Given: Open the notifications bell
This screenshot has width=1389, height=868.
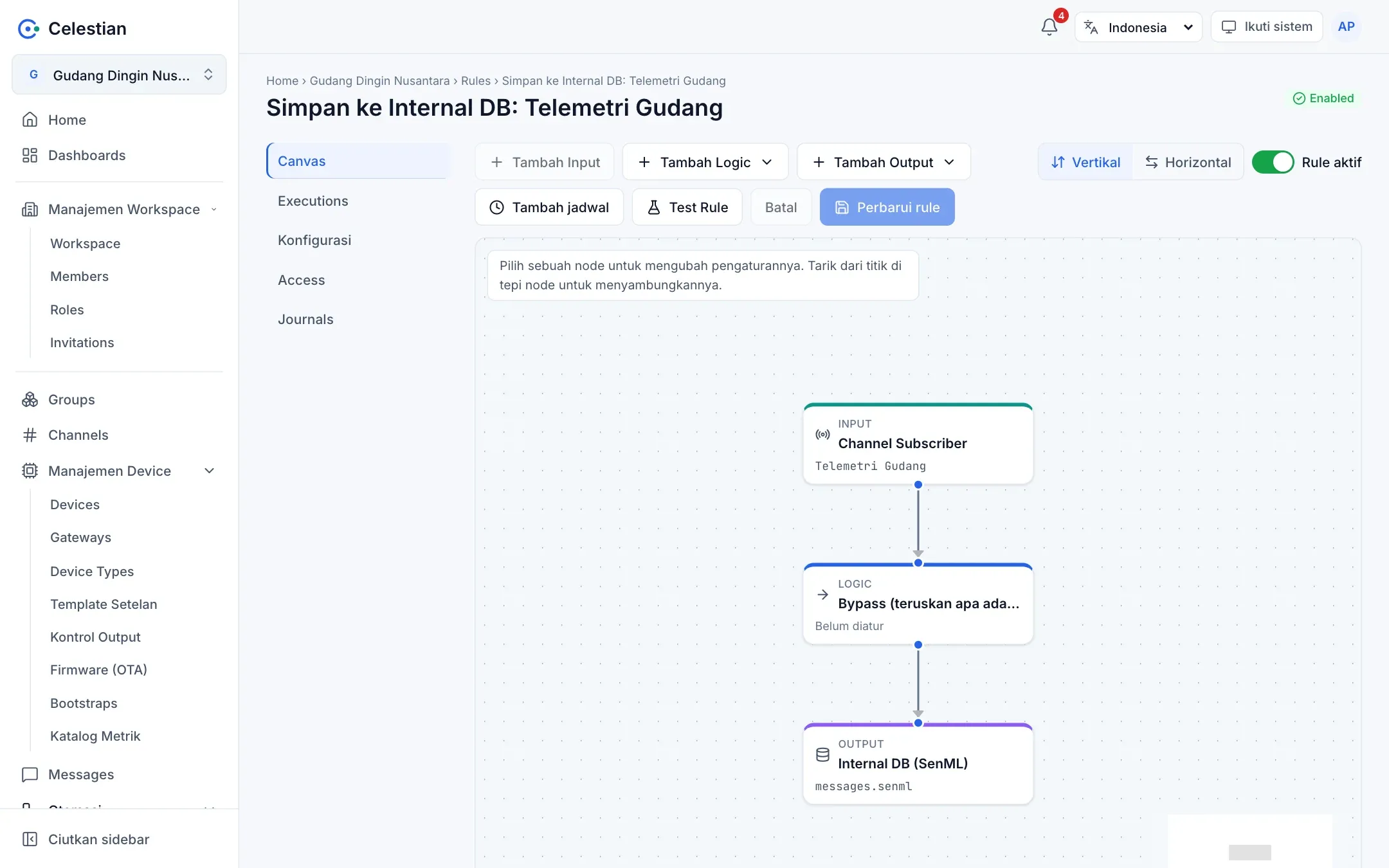Looking at the screenshot, I should pos(1049,27).
